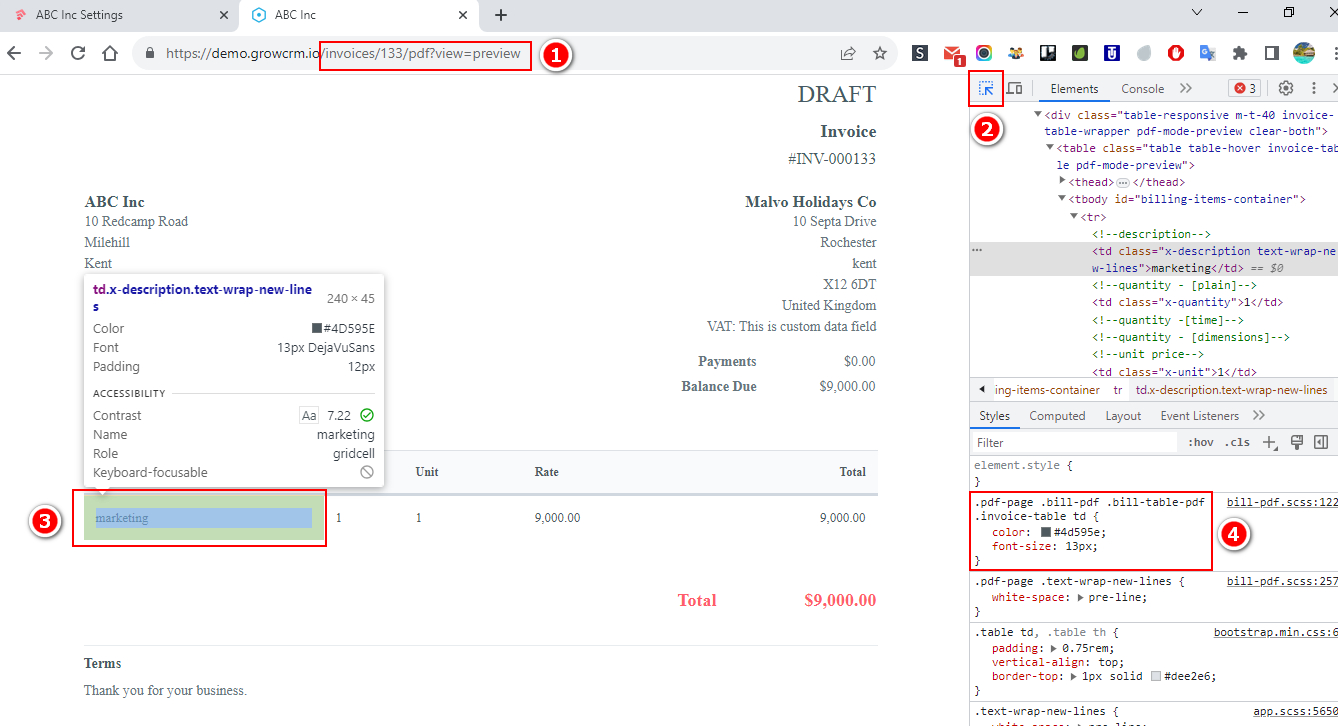Click the styles Filter input field
Image resolution: width=1338 pixels, height=726 pixels.
1075,442
